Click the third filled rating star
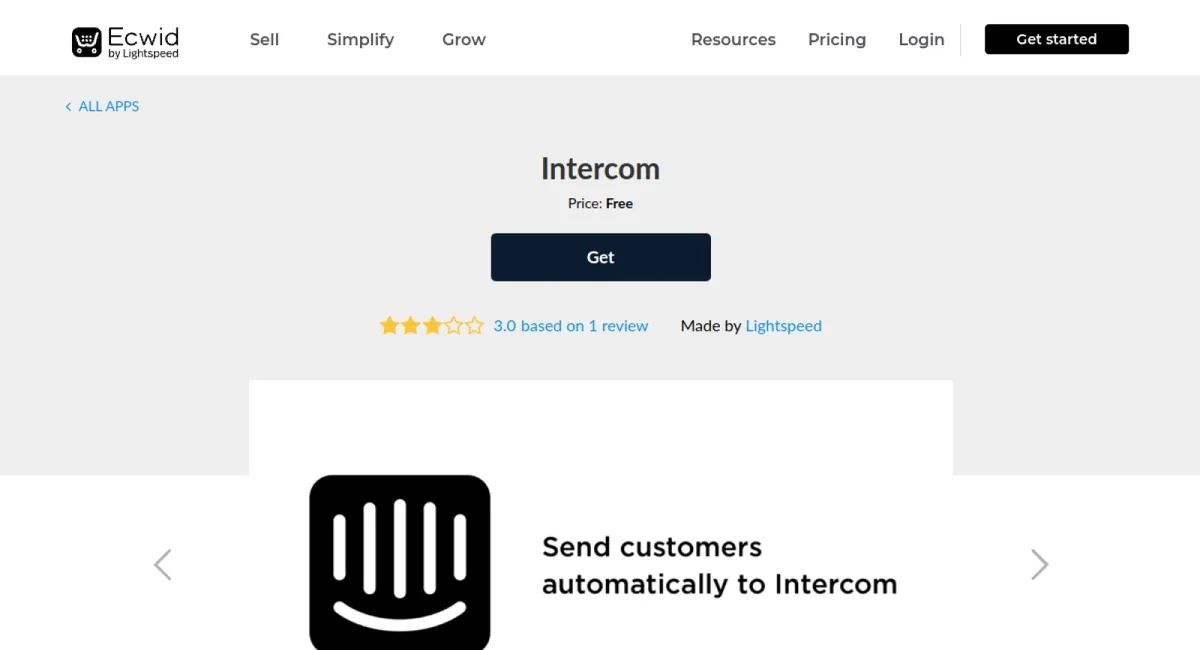The image size is (1200, 650). pyautogui.click(x=431, y=325)
